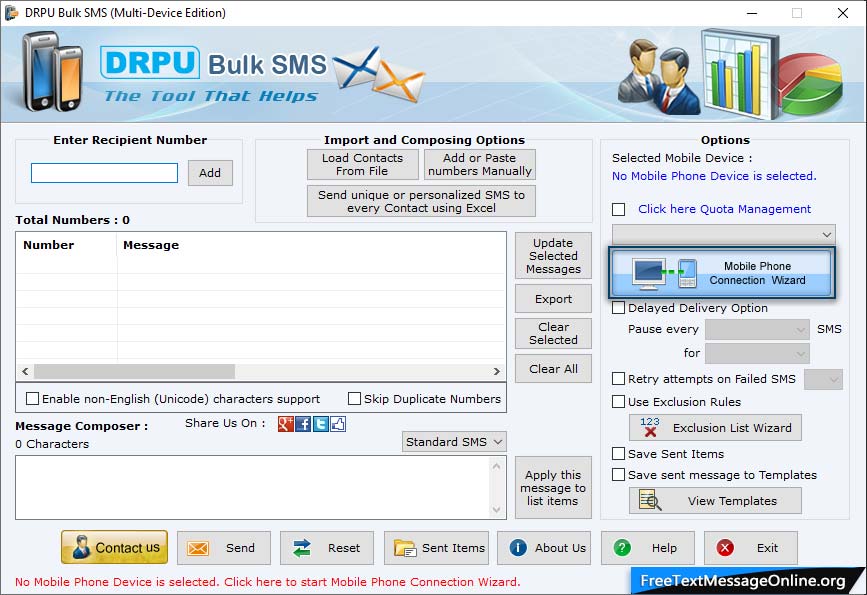Click Add or Paste numbers Manually
The image size is (867, 595).
point(479,164)
